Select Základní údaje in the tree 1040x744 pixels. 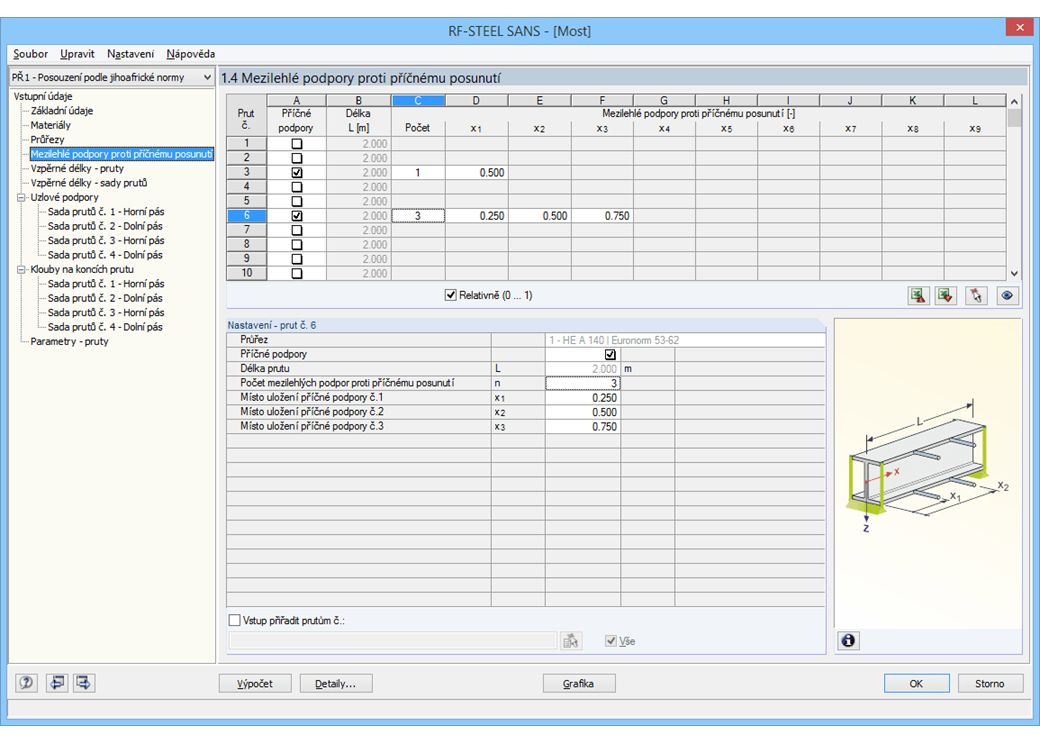62,111
